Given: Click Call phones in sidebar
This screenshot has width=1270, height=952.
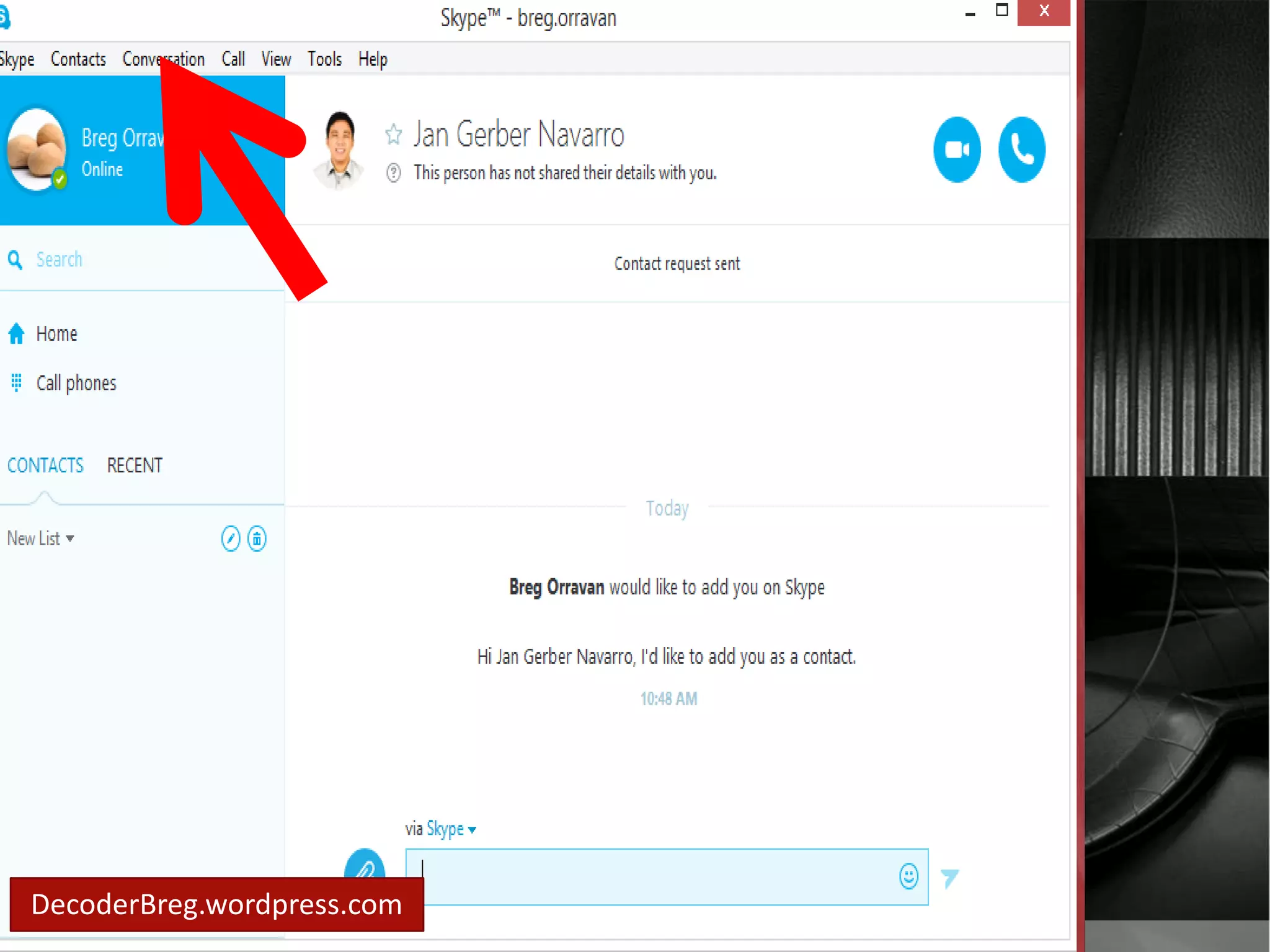Looking at the screenshot, I should tap(76, 383).
